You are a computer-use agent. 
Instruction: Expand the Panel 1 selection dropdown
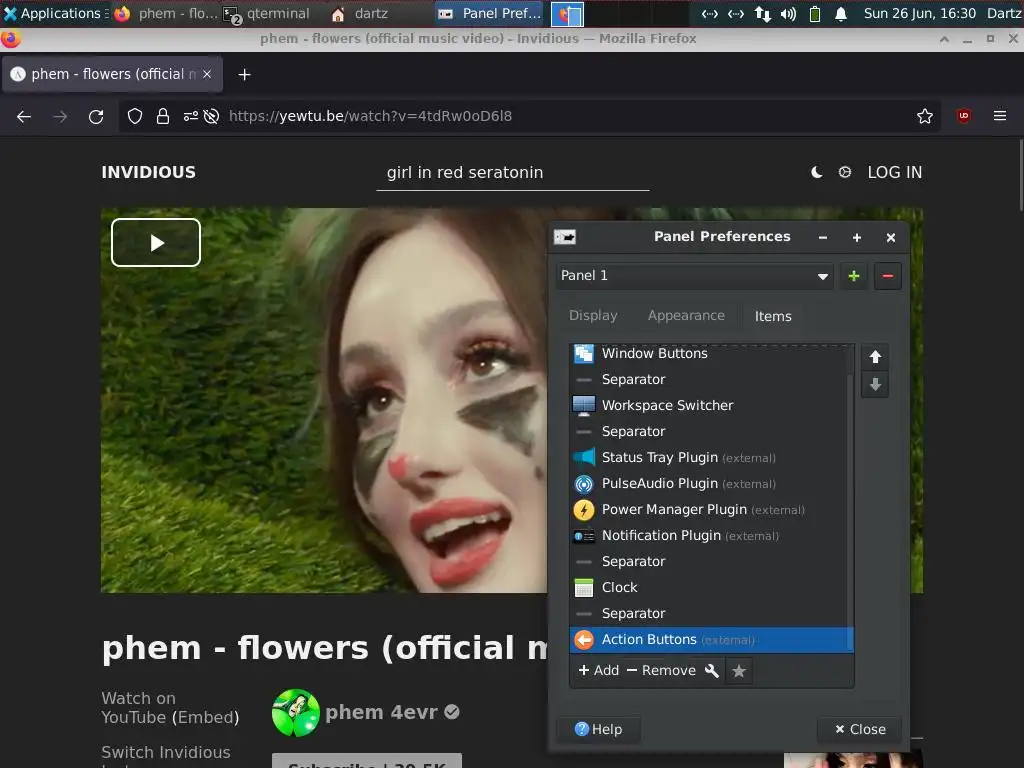point(694,276)
